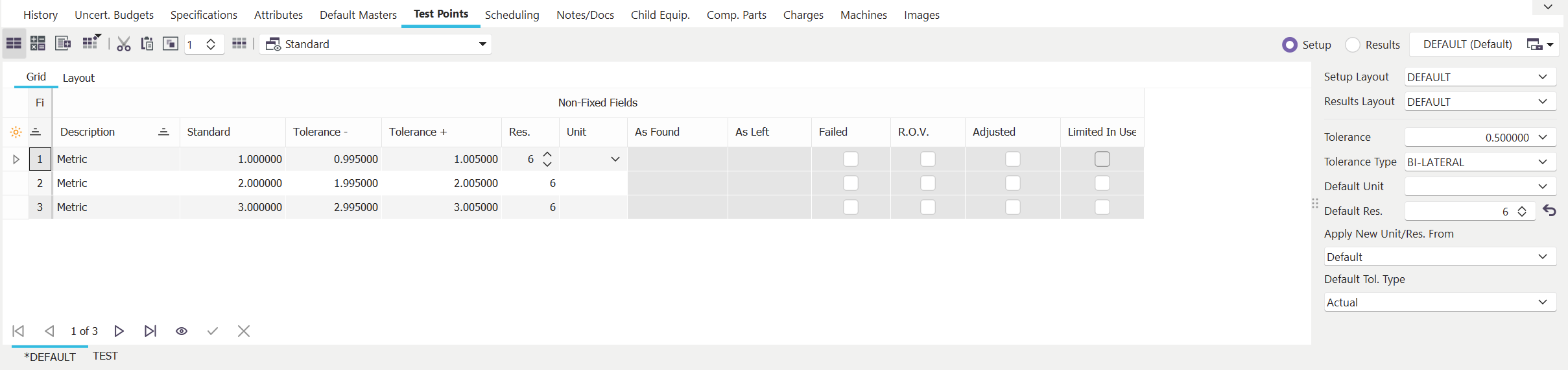Expand row 1 with the disclosure triangle
The height and width of the screenshot is (370, 1568).
pos(16,159)
